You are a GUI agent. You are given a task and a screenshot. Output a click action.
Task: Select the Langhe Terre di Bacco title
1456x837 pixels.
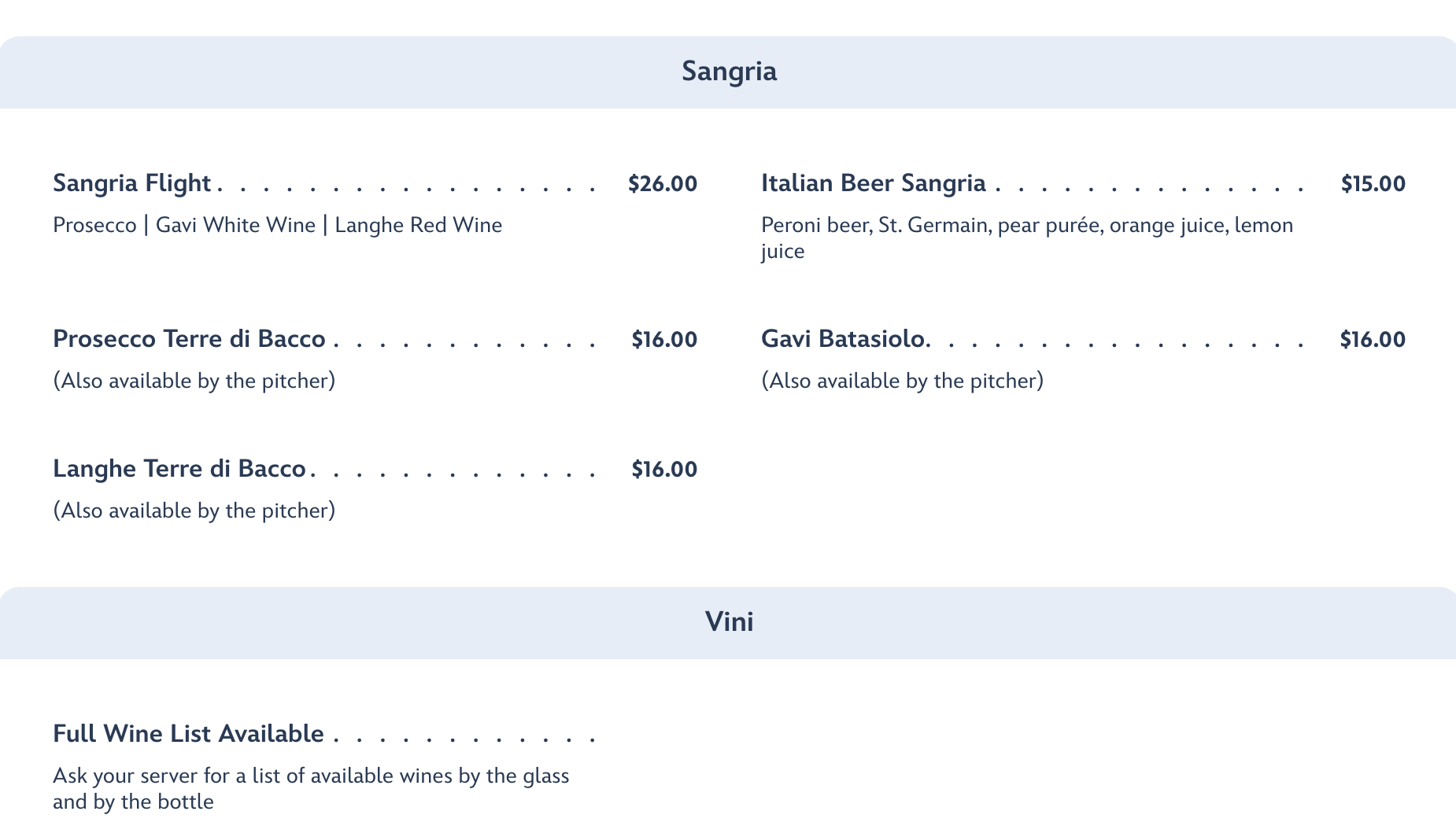click(x=179, y=469)
